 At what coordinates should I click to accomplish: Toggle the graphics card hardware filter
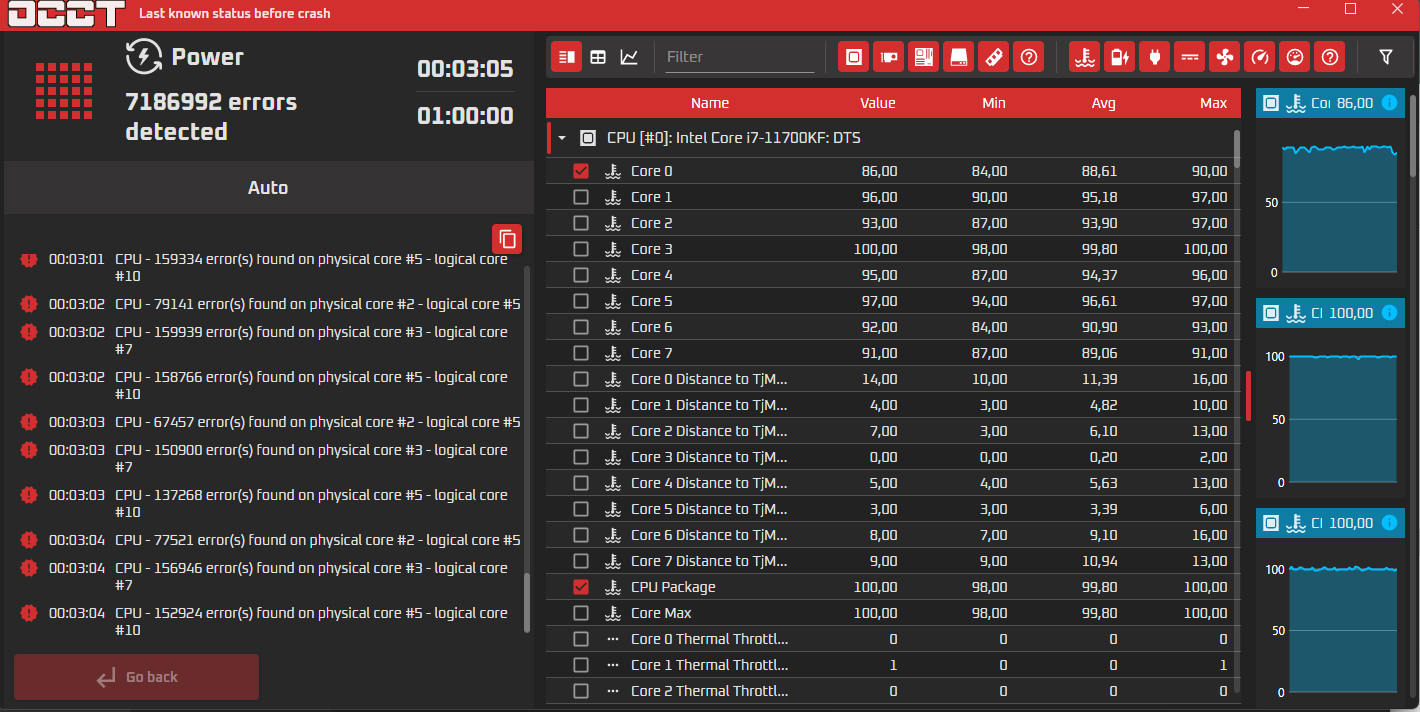[x=888, y=57]
